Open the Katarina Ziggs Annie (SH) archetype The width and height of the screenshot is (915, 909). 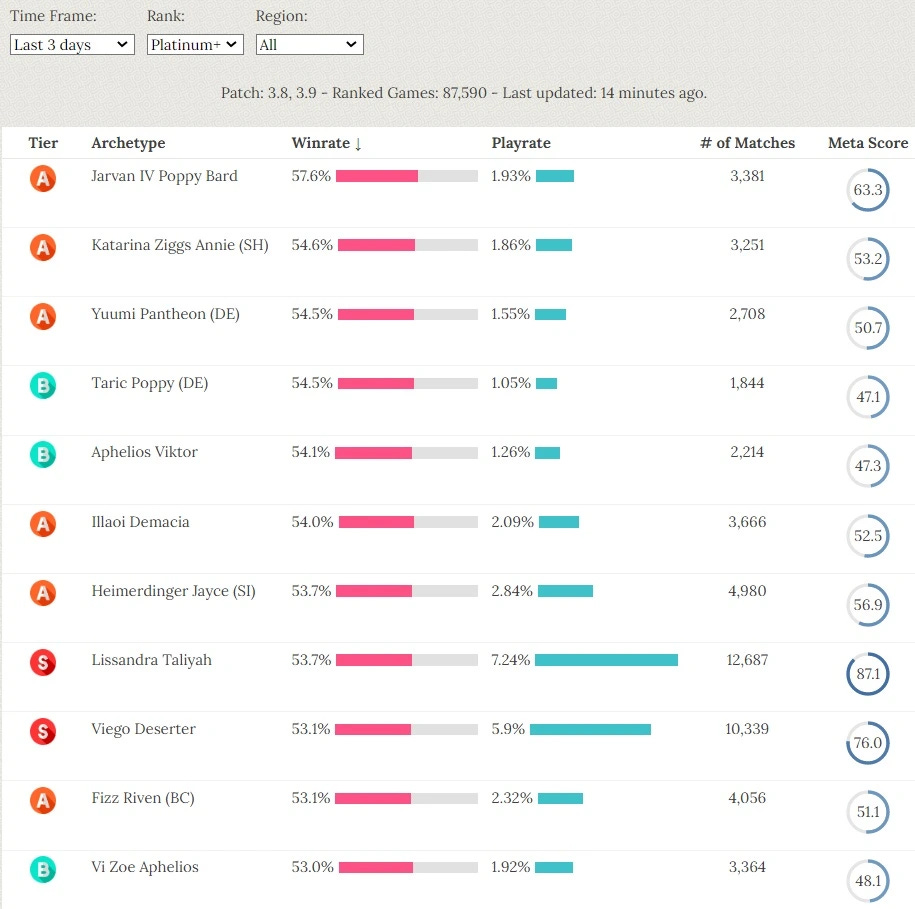point(180,245)
